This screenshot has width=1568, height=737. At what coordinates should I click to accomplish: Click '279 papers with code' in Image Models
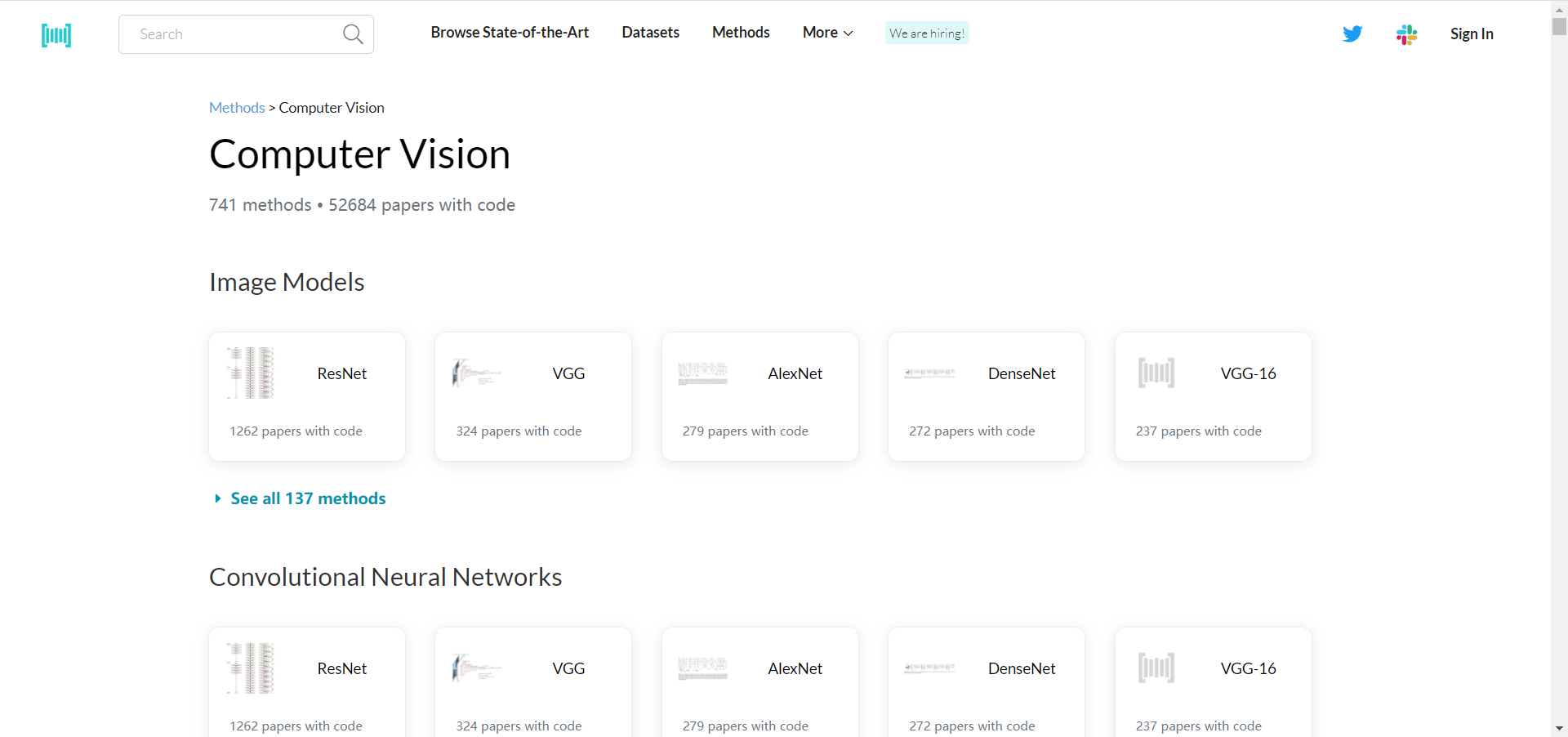point(746,431)
